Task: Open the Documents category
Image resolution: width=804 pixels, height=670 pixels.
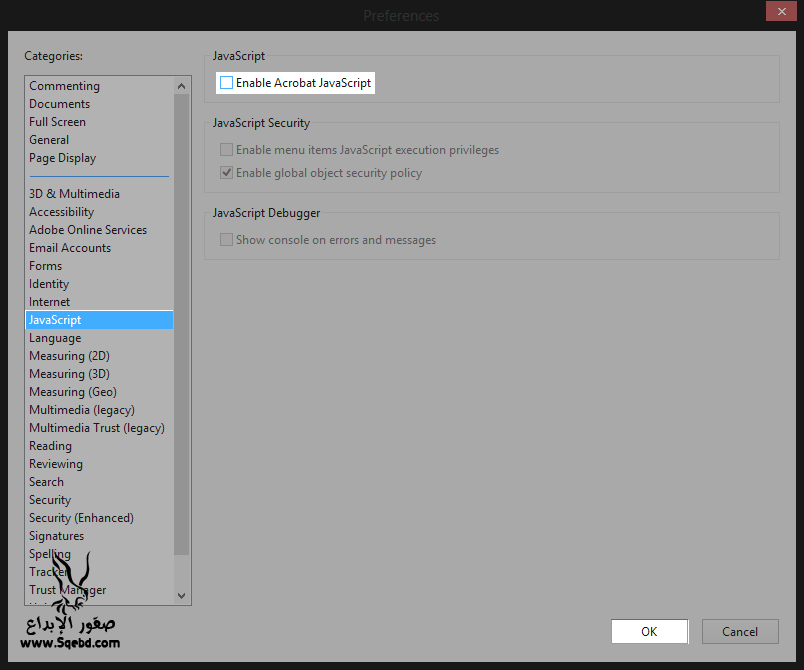Action: (x=59, y=104)
